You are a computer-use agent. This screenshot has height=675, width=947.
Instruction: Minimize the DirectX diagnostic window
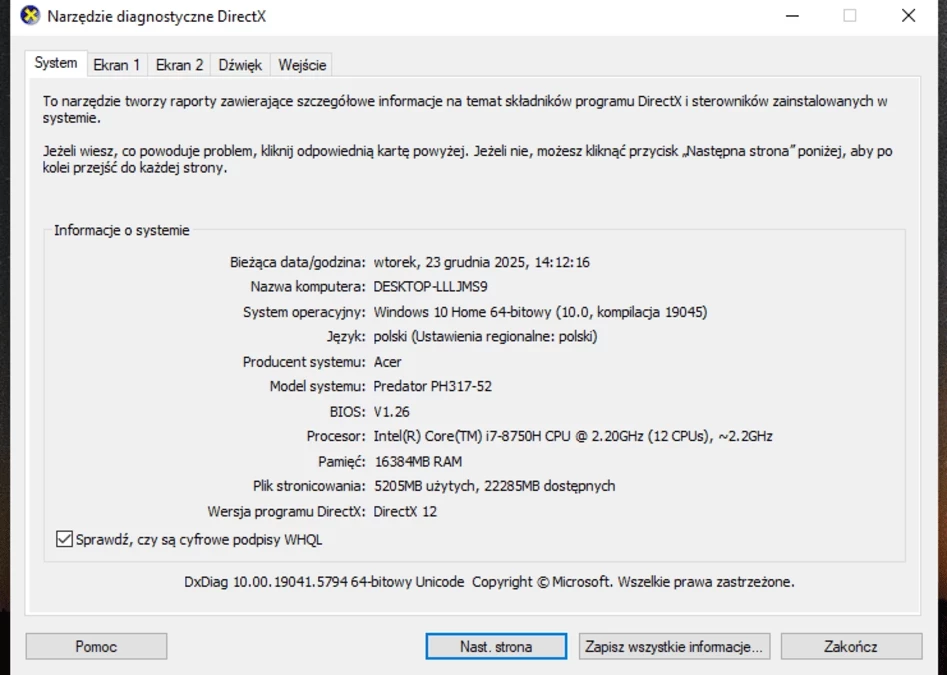click(x=792, y=16)
